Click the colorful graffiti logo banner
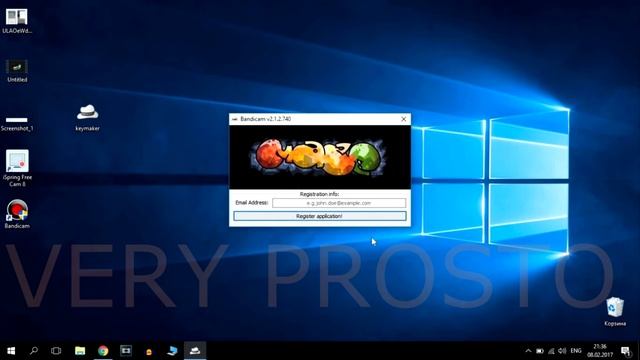The width and height of the screenshot is (640, 360). tap(320, 157)
